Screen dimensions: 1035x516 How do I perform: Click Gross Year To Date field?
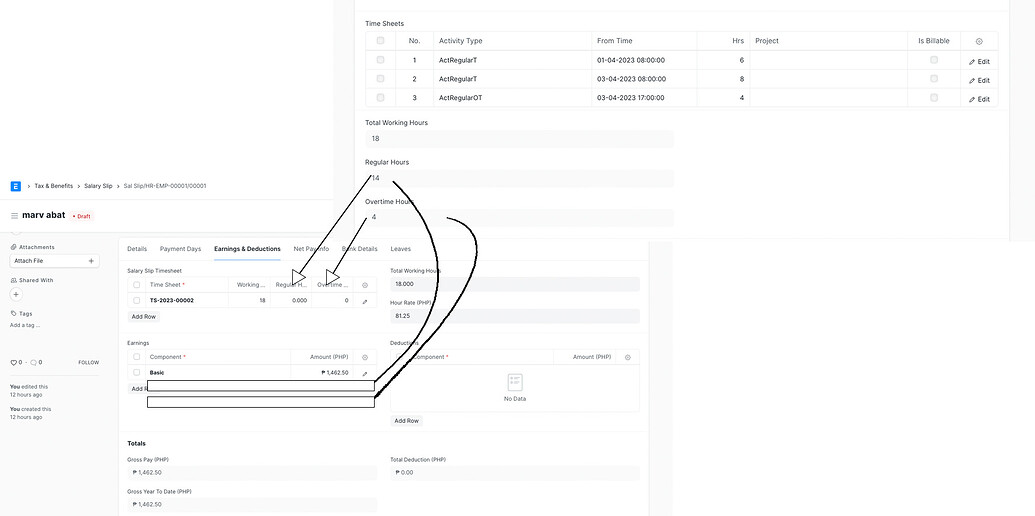[252, 505]
